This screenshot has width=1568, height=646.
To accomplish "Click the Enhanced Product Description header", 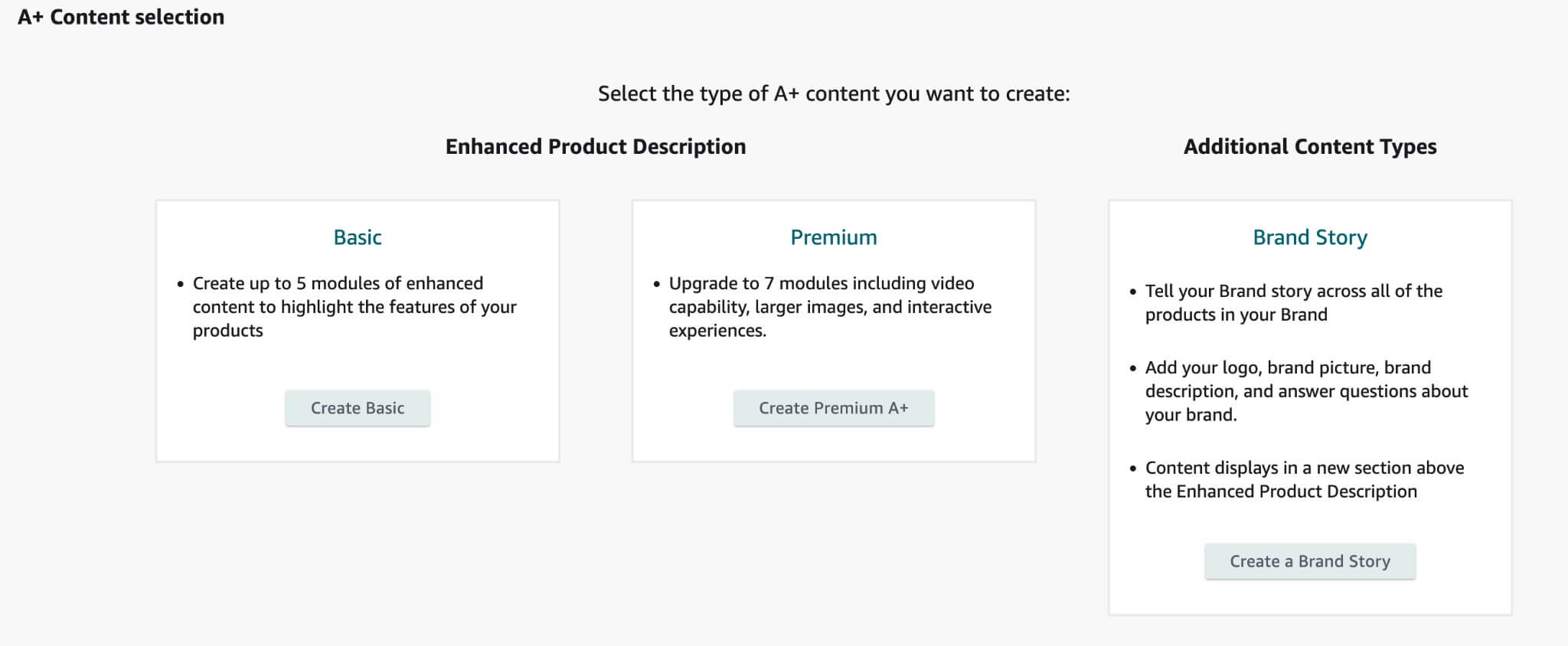I will 595,146.
